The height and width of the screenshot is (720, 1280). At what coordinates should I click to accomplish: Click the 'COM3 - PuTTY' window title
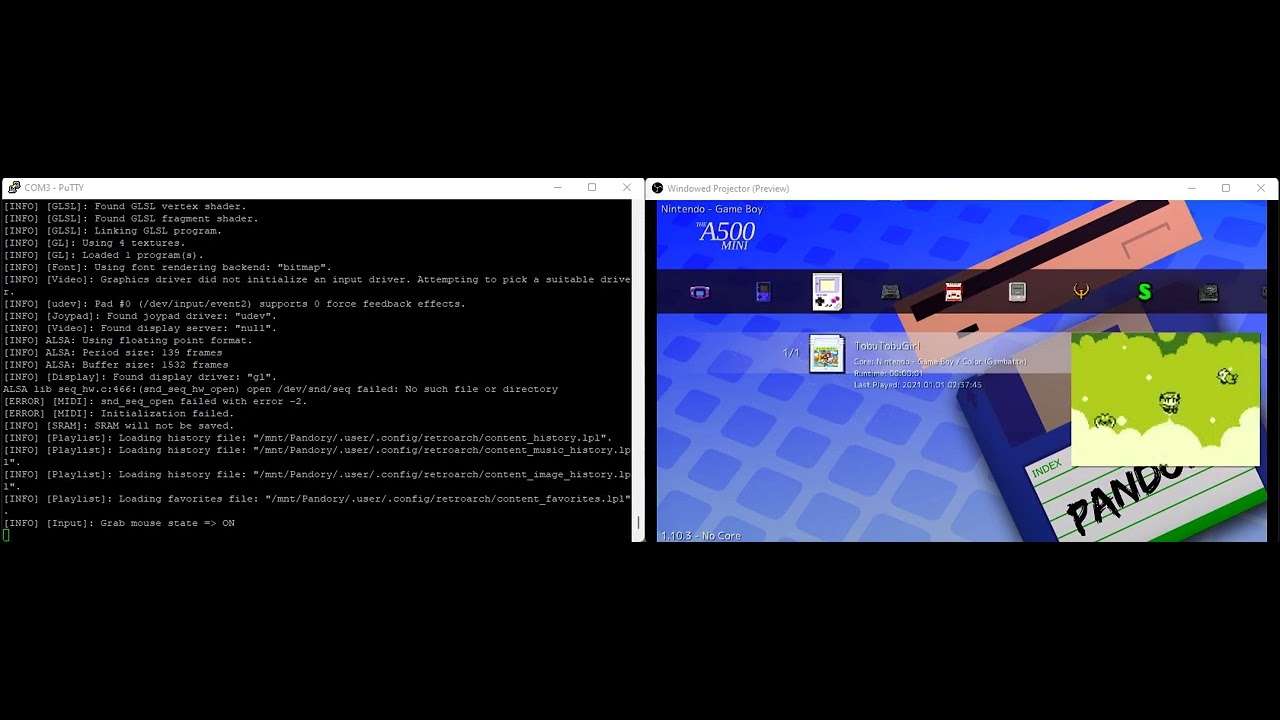(x=54, y=188)
